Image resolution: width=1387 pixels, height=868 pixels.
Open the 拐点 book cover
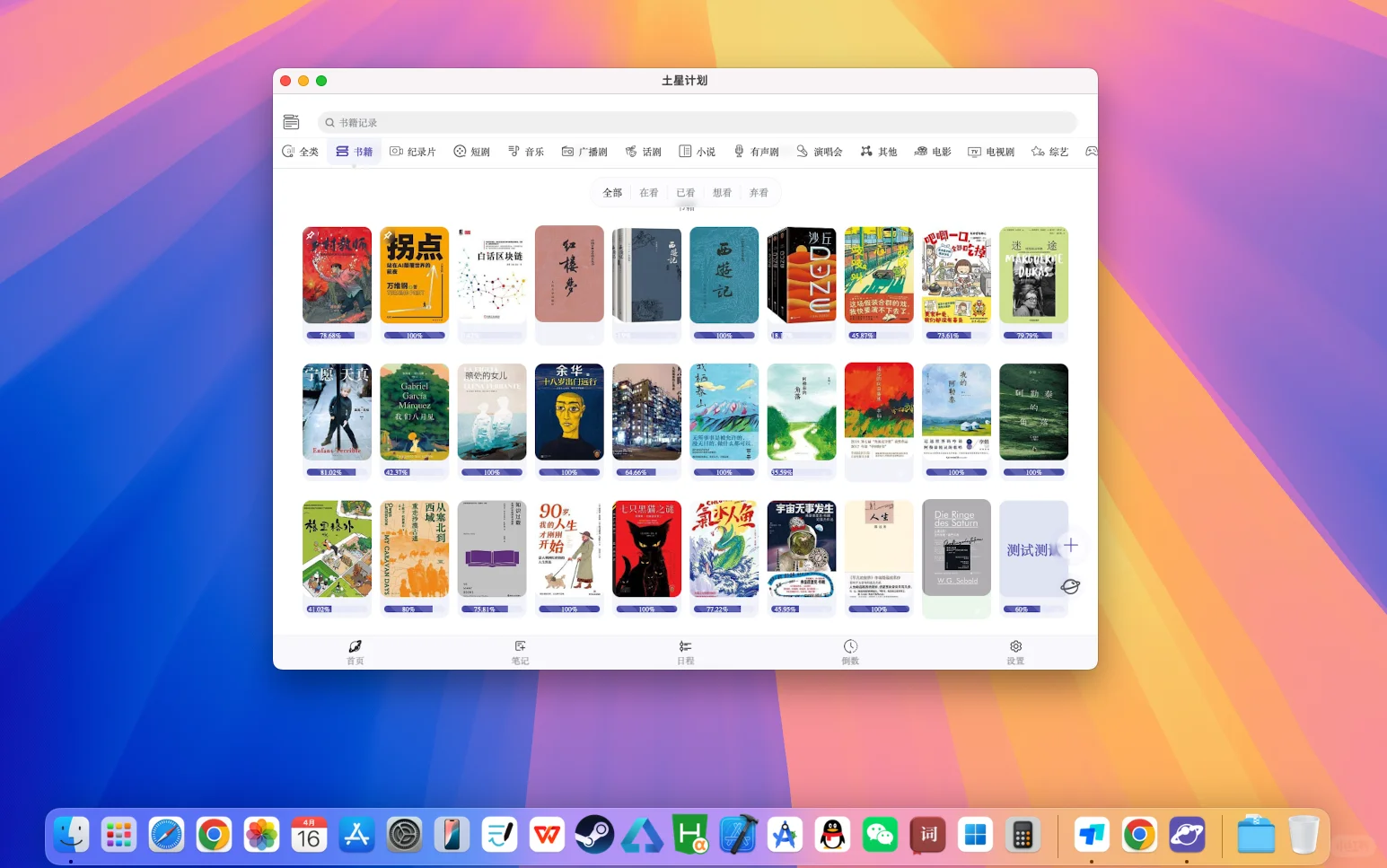tap(415, 275)
